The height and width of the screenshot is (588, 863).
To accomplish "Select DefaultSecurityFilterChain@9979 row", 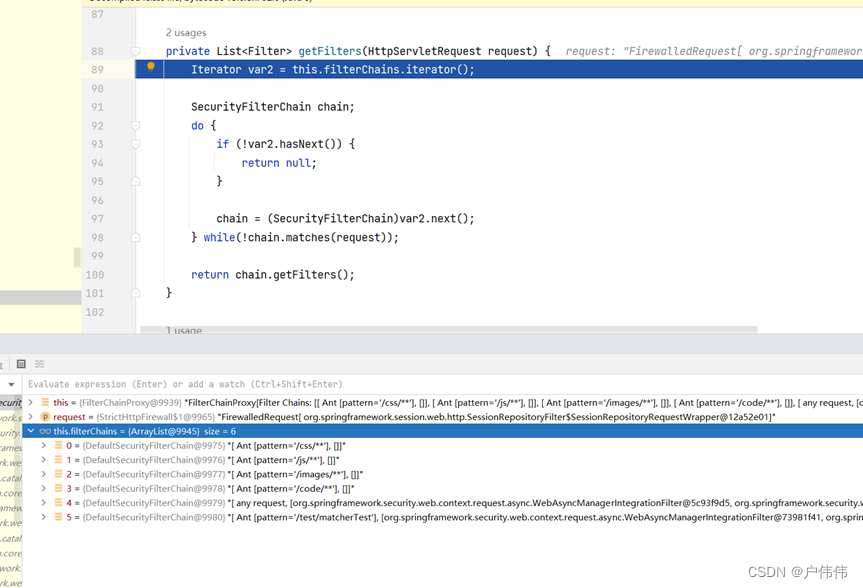I will [x=443, y=503].
